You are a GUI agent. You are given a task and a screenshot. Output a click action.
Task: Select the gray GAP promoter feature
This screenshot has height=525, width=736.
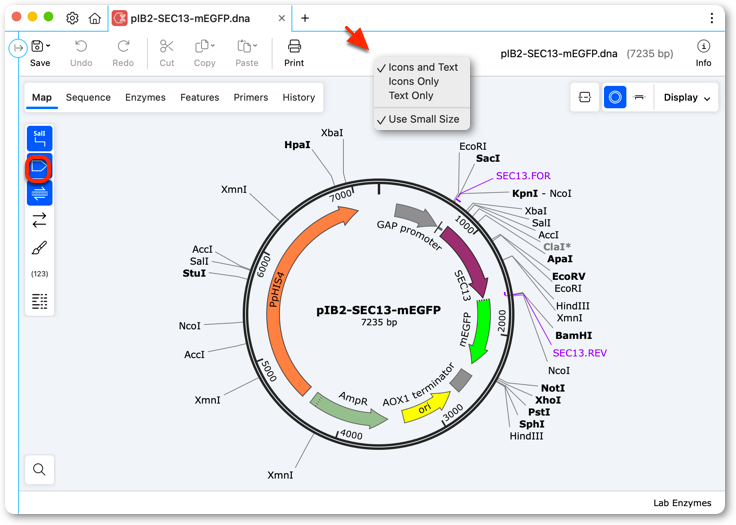click(x=415, y=216)
